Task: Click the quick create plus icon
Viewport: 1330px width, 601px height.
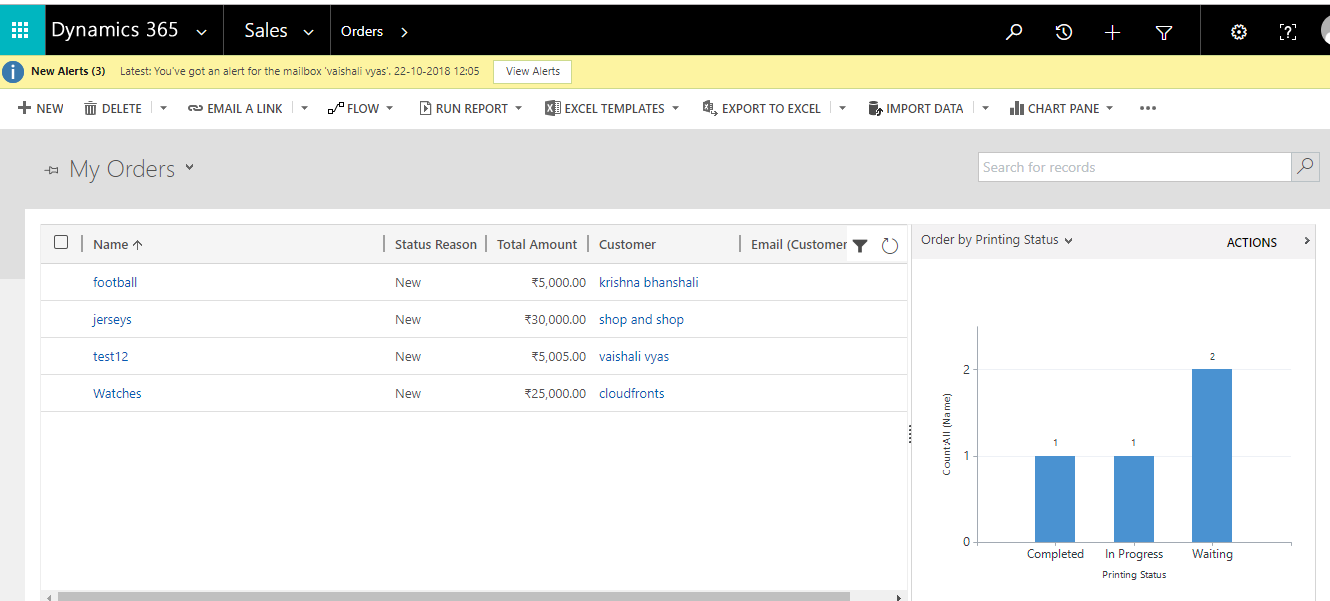Action: (x=1112, y=32)
